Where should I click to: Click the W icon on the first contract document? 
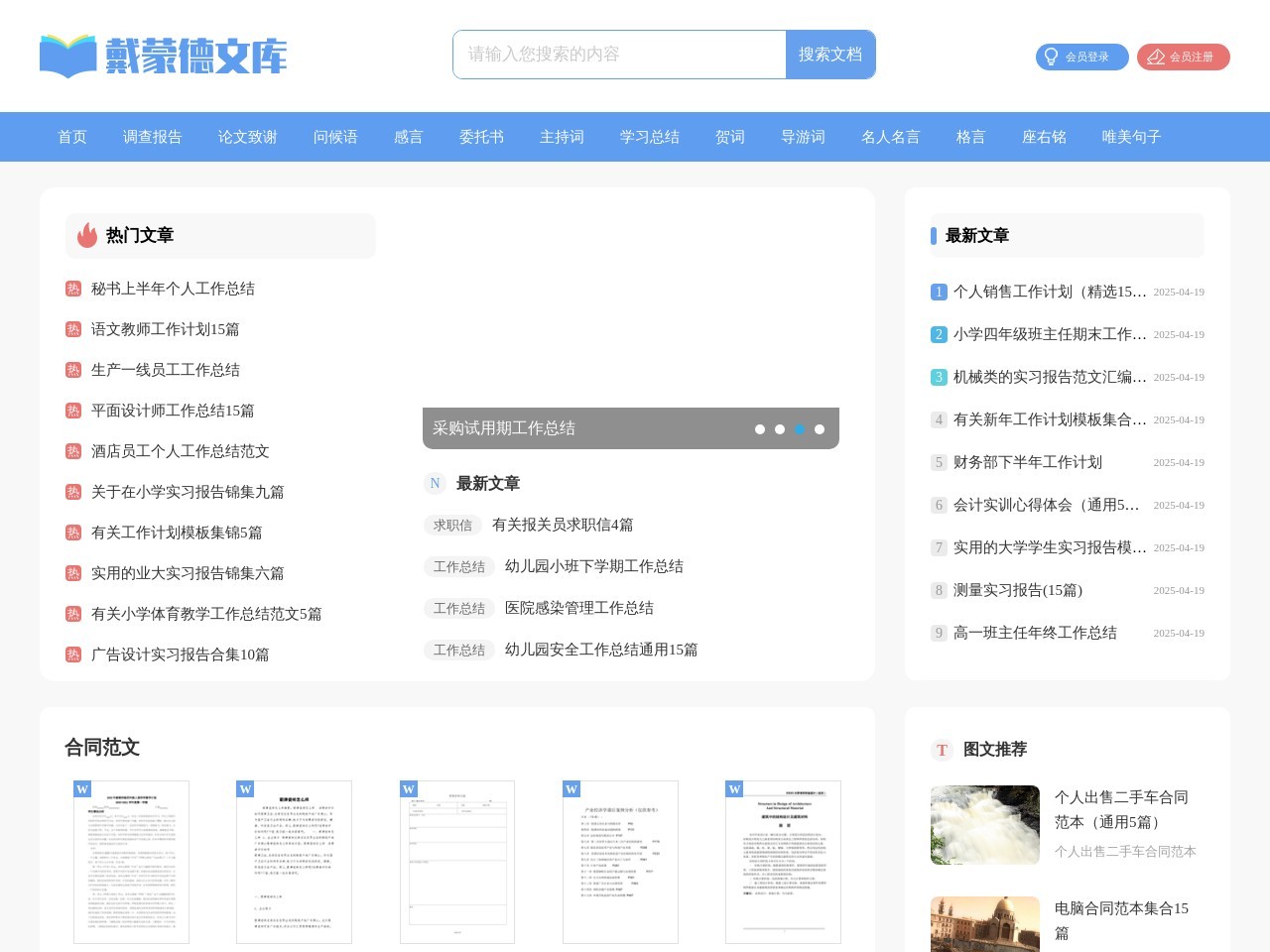tap(83, 789)
